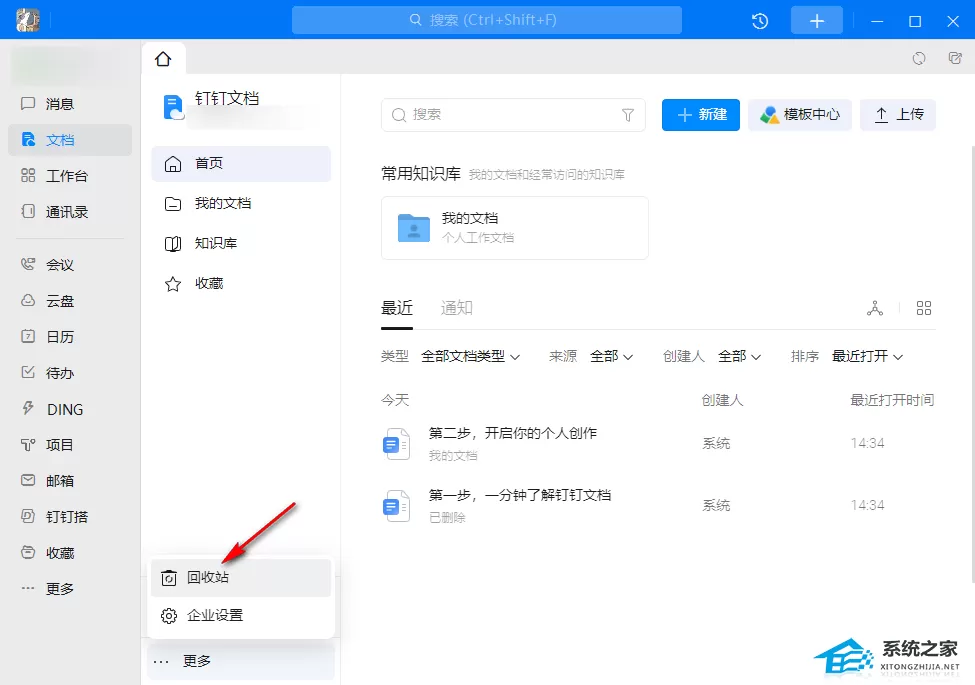The image size is (975, 685).
Task: Open the 来源 全部 dropdown
Action: [611, 357]
